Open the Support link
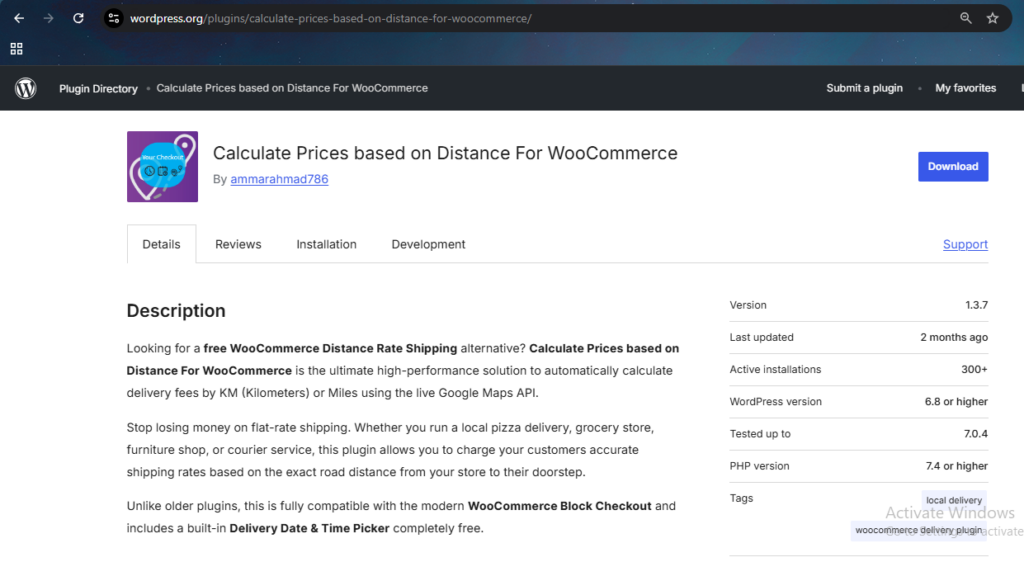1024x562 pixels. pyautogui.click(x=965, y=244)
